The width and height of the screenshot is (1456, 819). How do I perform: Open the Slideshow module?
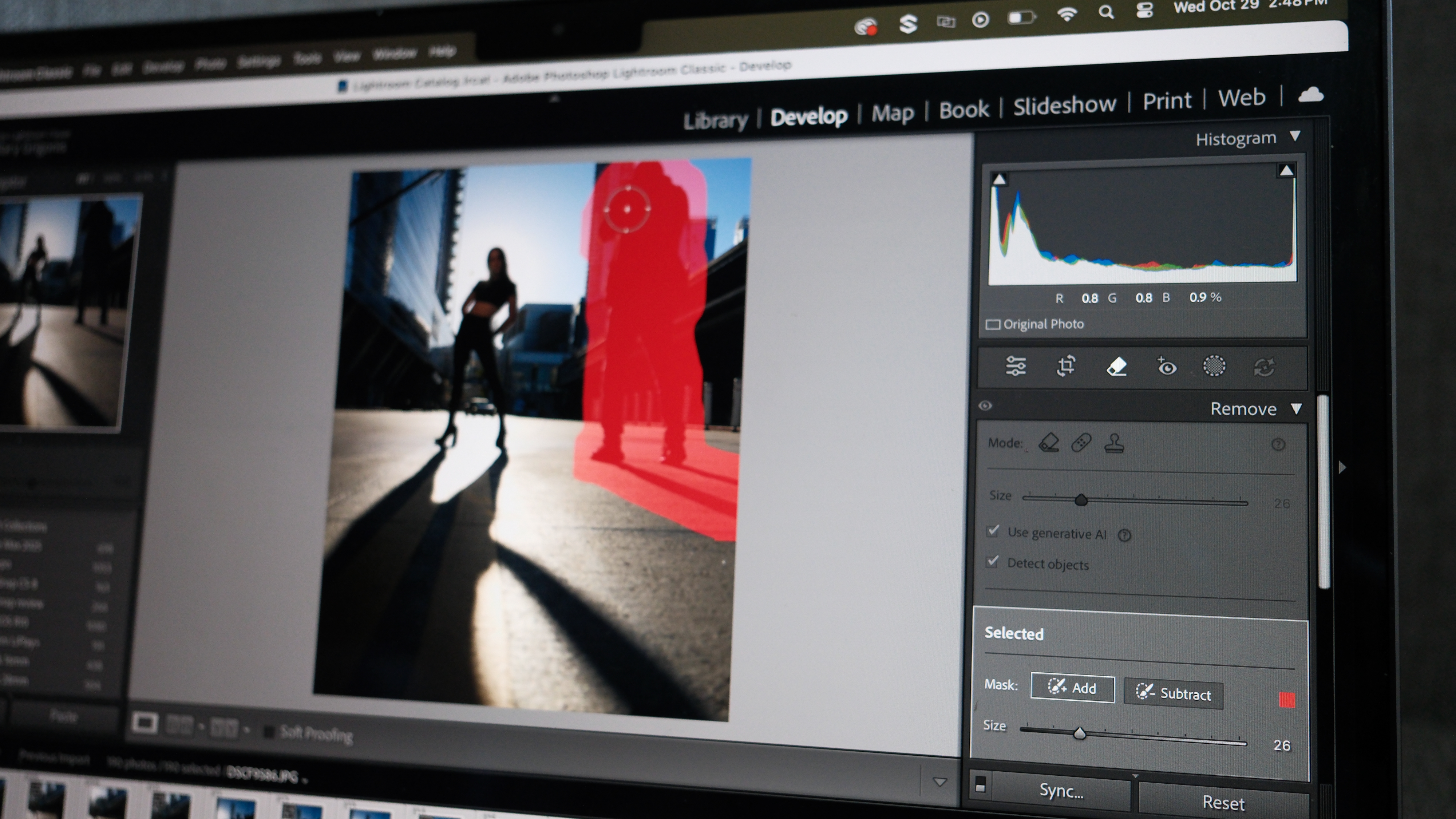(1065, 104)
